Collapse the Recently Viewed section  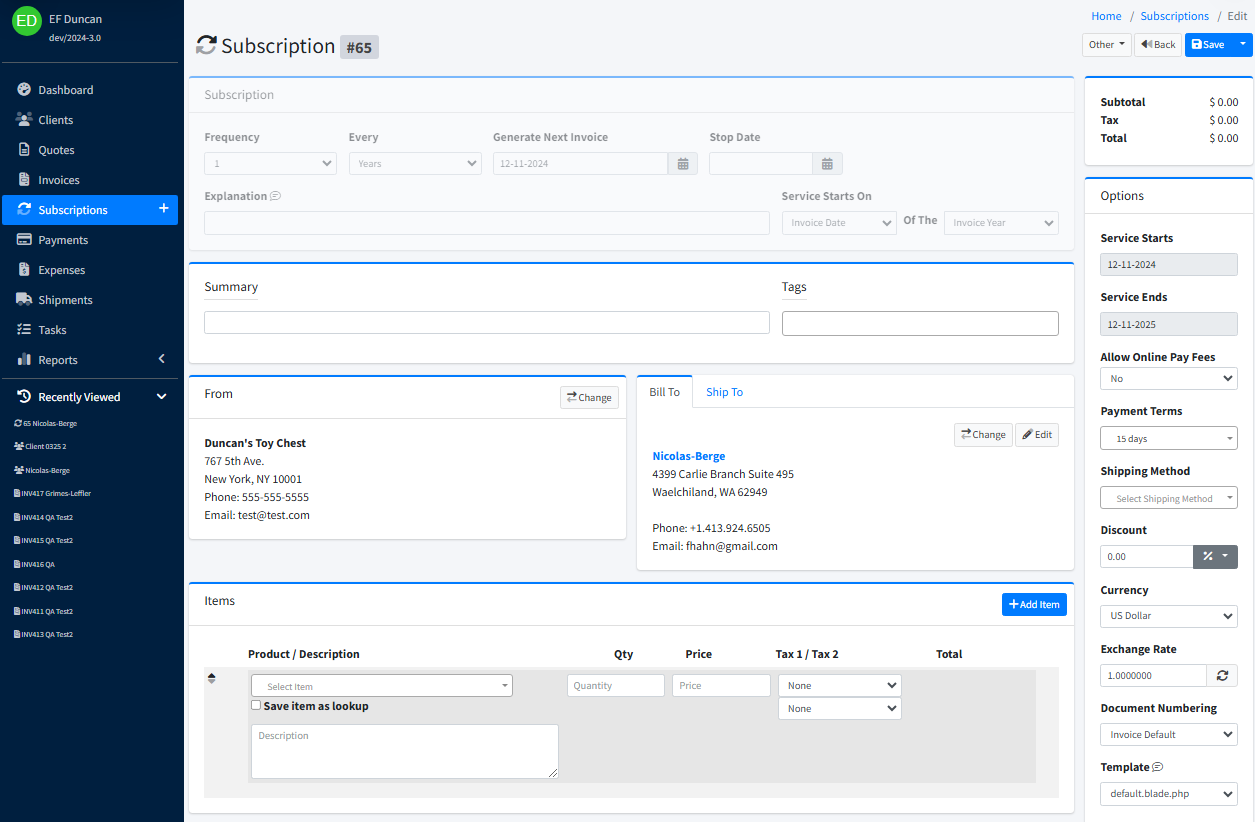coord(162,397)
